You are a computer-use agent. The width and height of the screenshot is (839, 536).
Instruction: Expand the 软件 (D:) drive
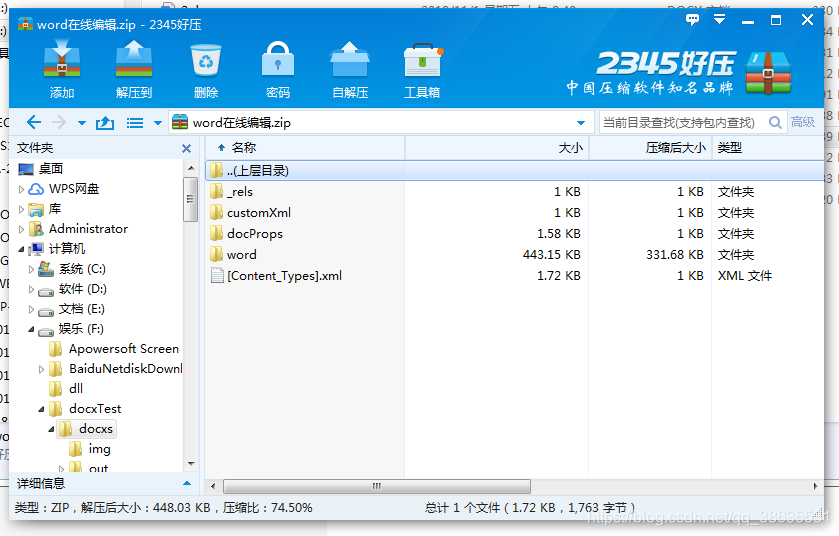32,289
